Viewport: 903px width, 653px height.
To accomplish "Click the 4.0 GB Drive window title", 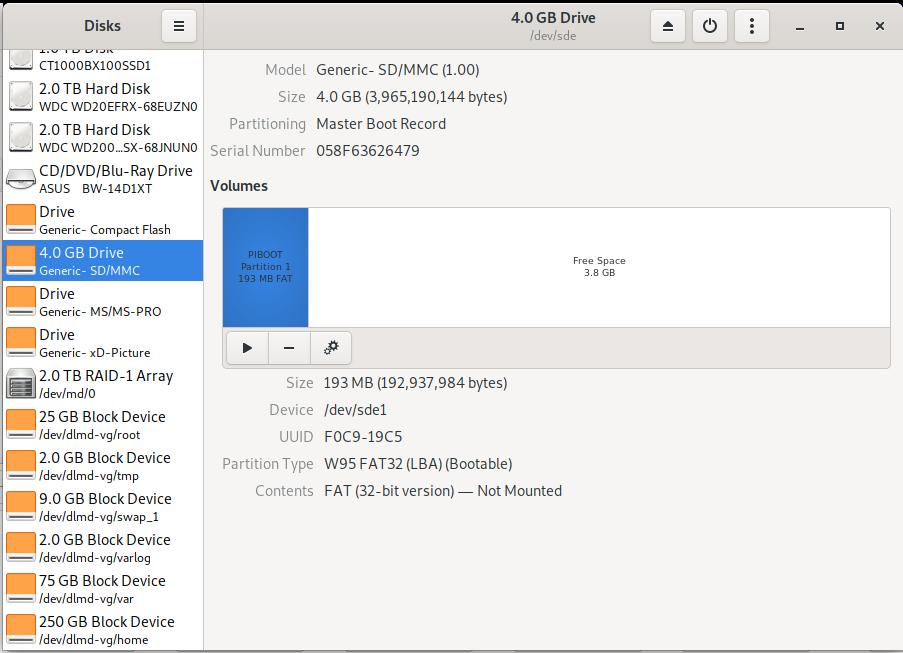I will point(553,18).
